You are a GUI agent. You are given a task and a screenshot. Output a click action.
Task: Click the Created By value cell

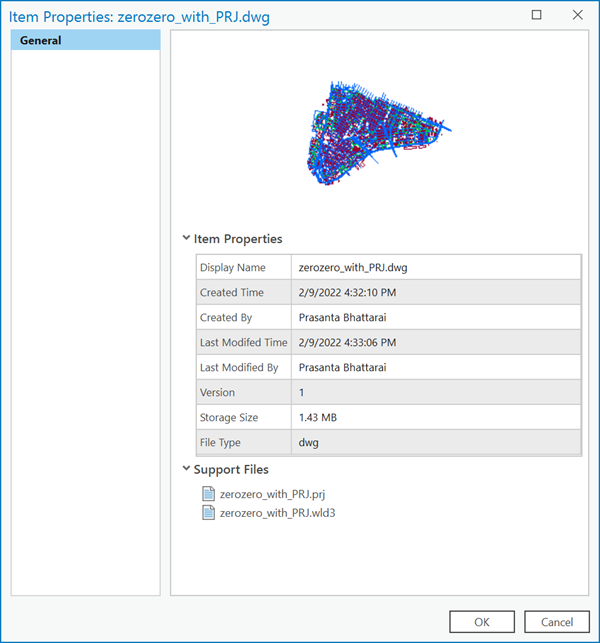436,317
